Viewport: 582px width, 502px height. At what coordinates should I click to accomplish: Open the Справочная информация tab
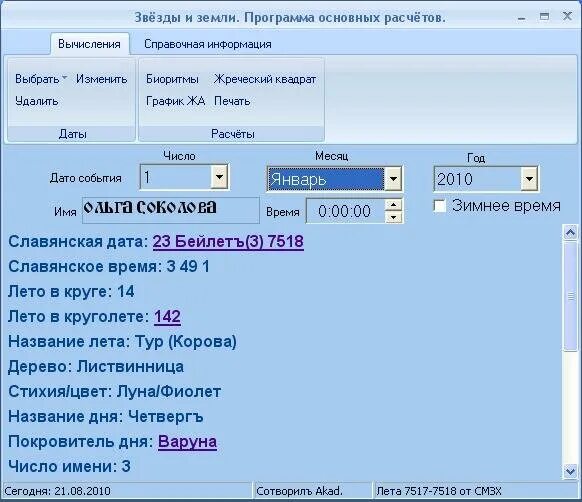click(x=207, y=44)
